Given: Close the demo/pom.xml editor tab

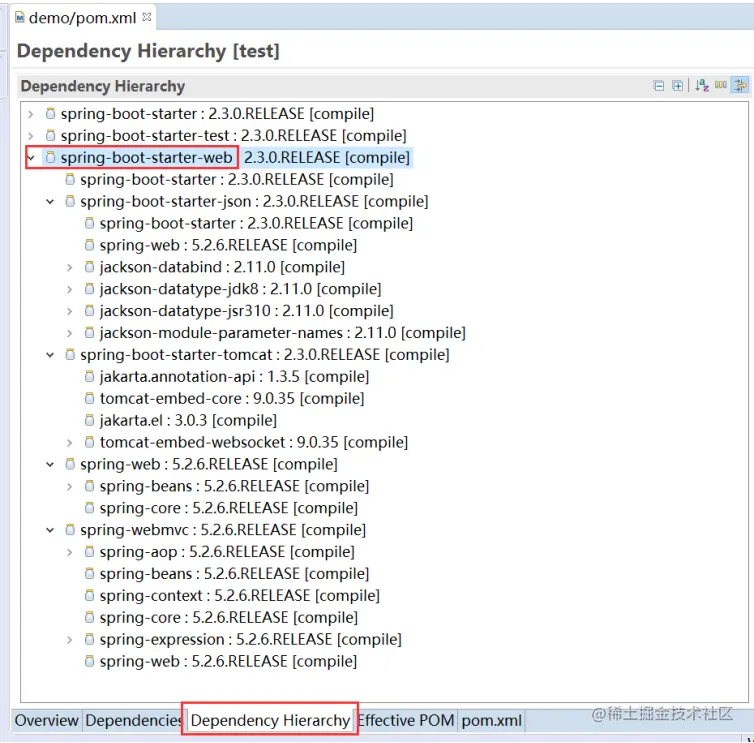Looking at the screenshot, I should (x=147, y=17).
